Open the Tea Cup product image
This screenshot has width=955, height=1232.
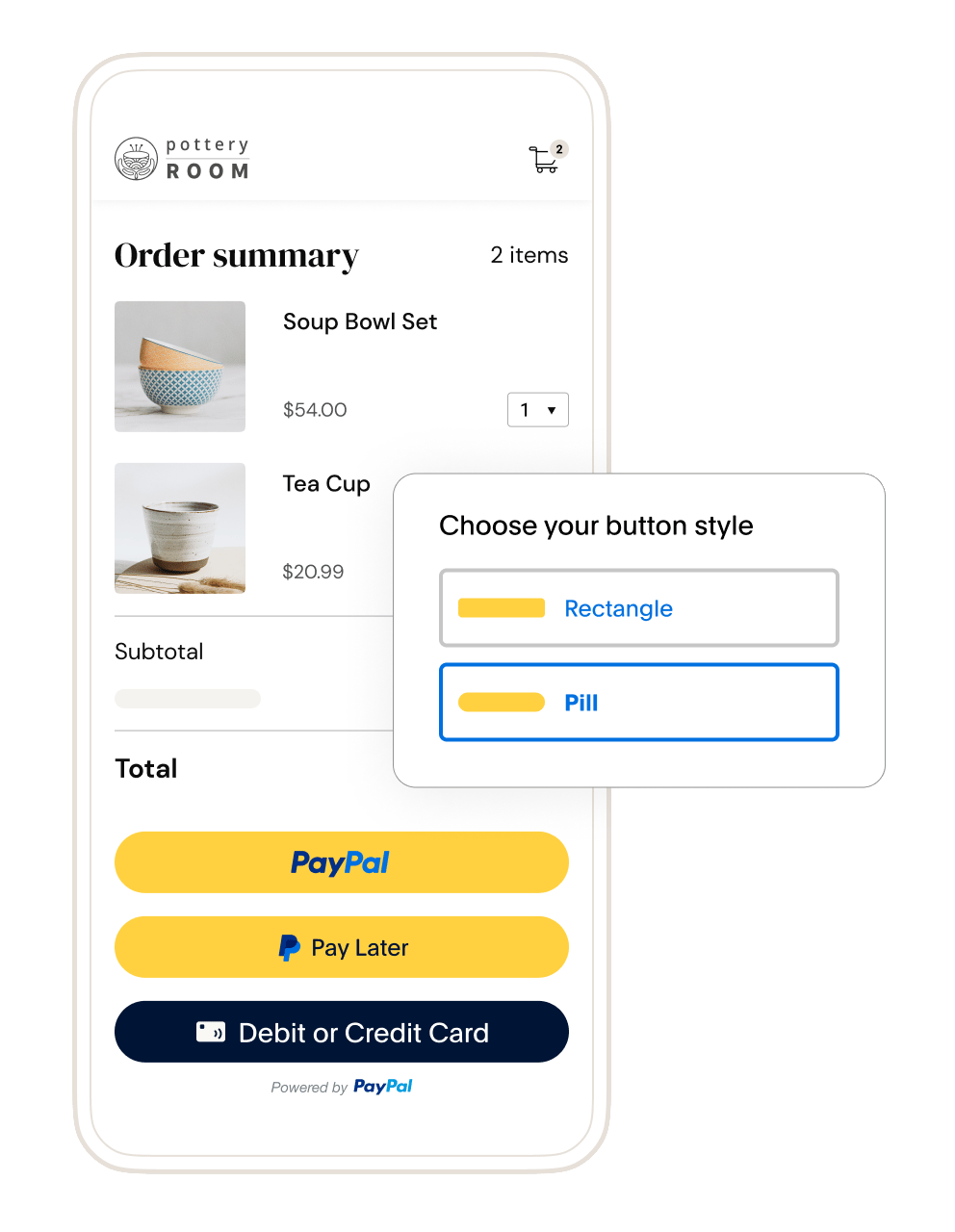[x=180, y=528]
